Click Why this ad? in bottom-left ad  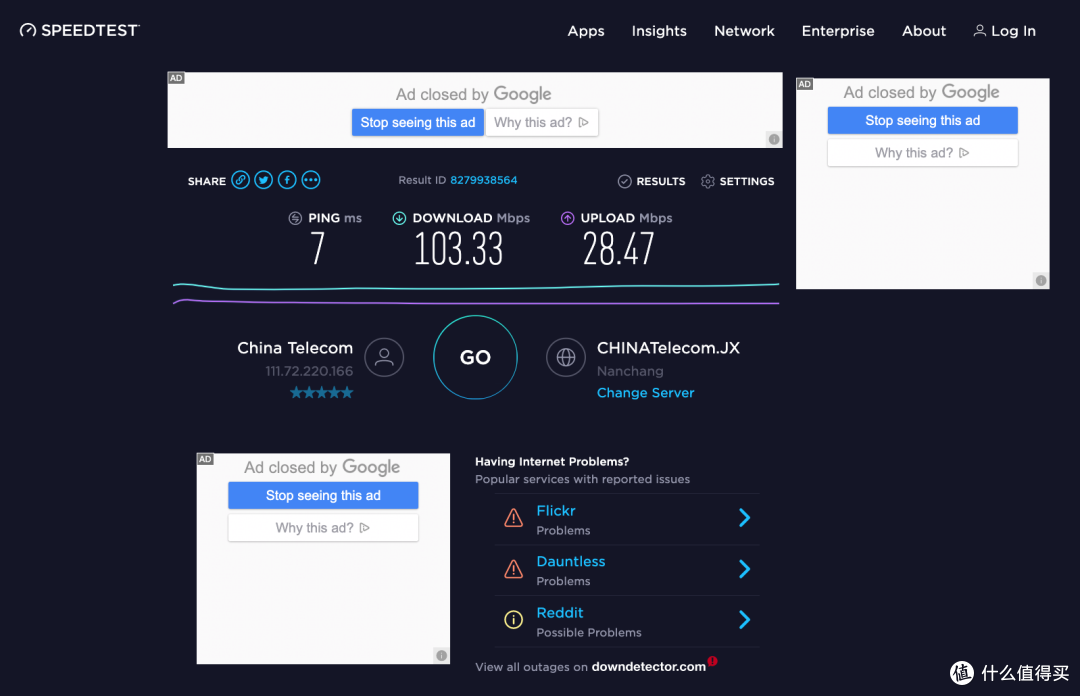click(x=323, y=528)
